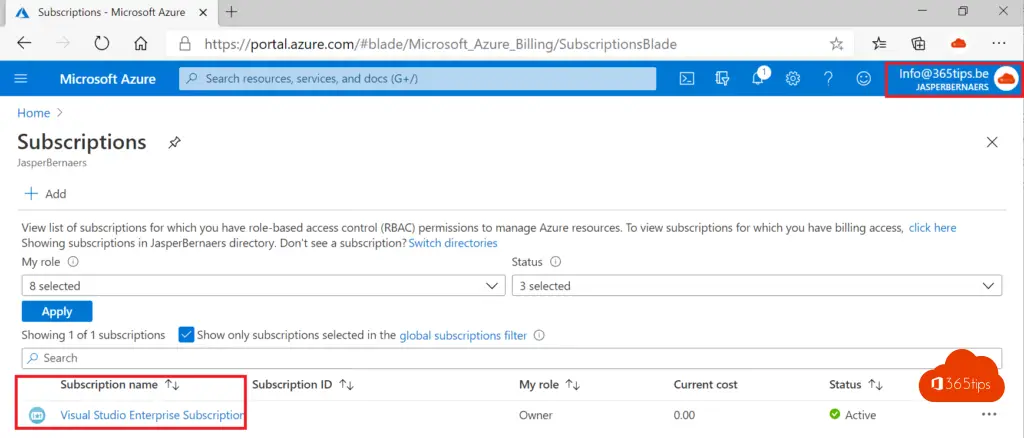Open the Azure portal hamburger menu
1024x438 pixels.
(x=21, y=79)
